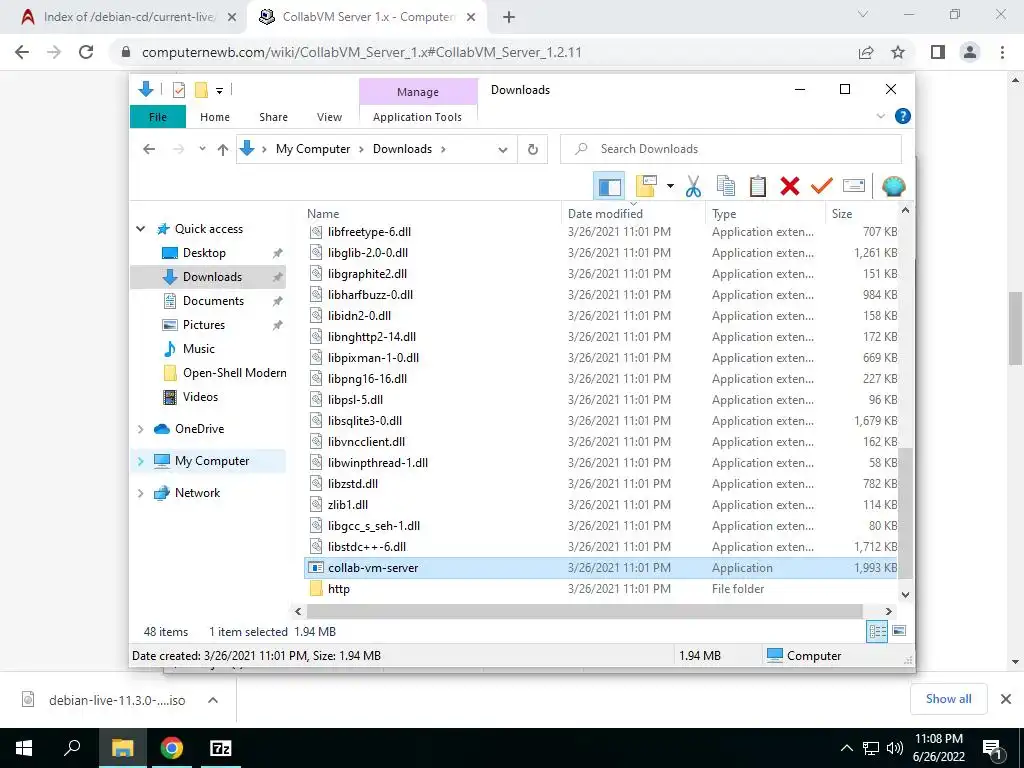The height and width of the screenshot is (768, 1024).
Task: Sort by the Date modified column
Action: [x=605, y=214]
